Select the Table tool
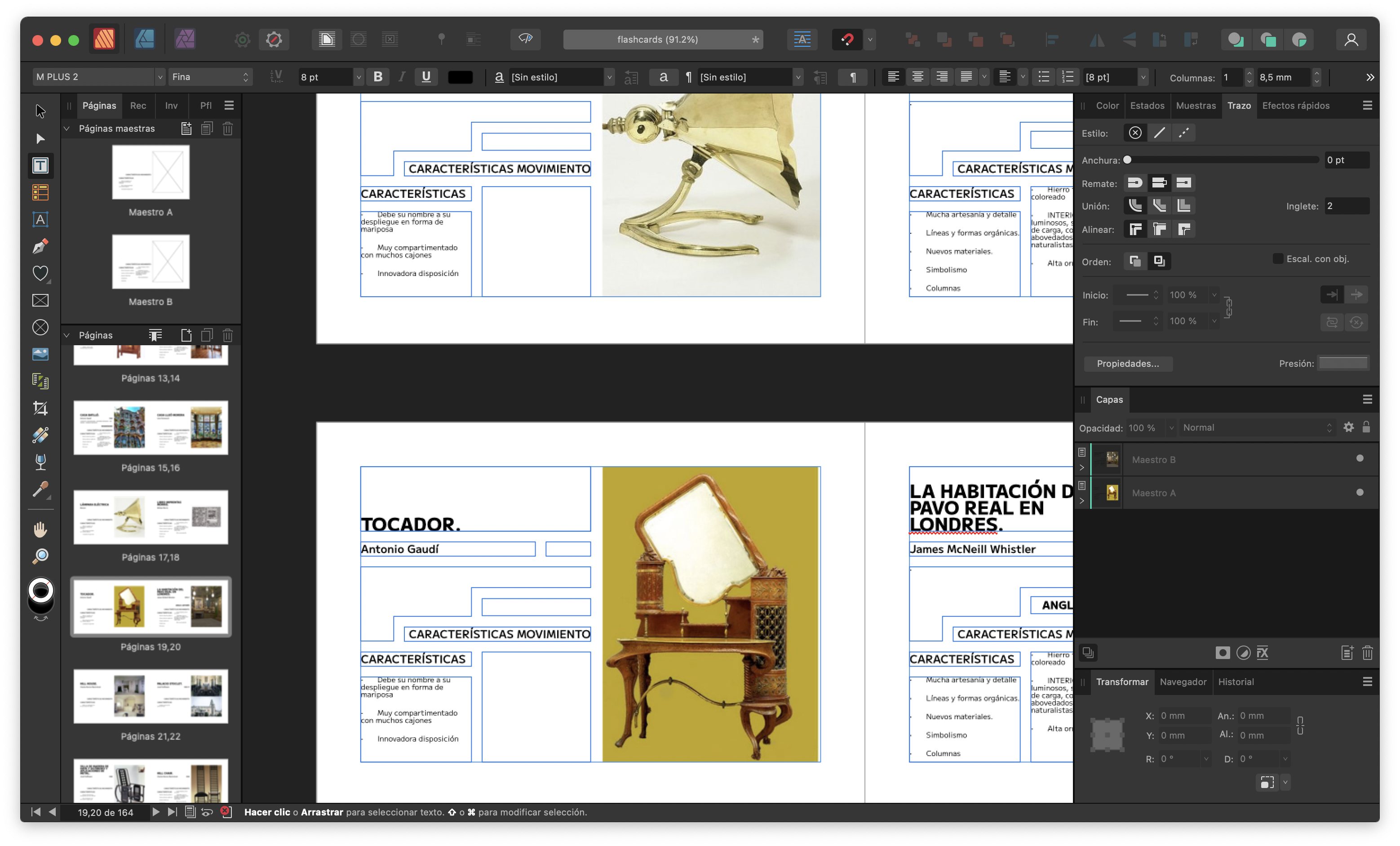 [40, 192]
